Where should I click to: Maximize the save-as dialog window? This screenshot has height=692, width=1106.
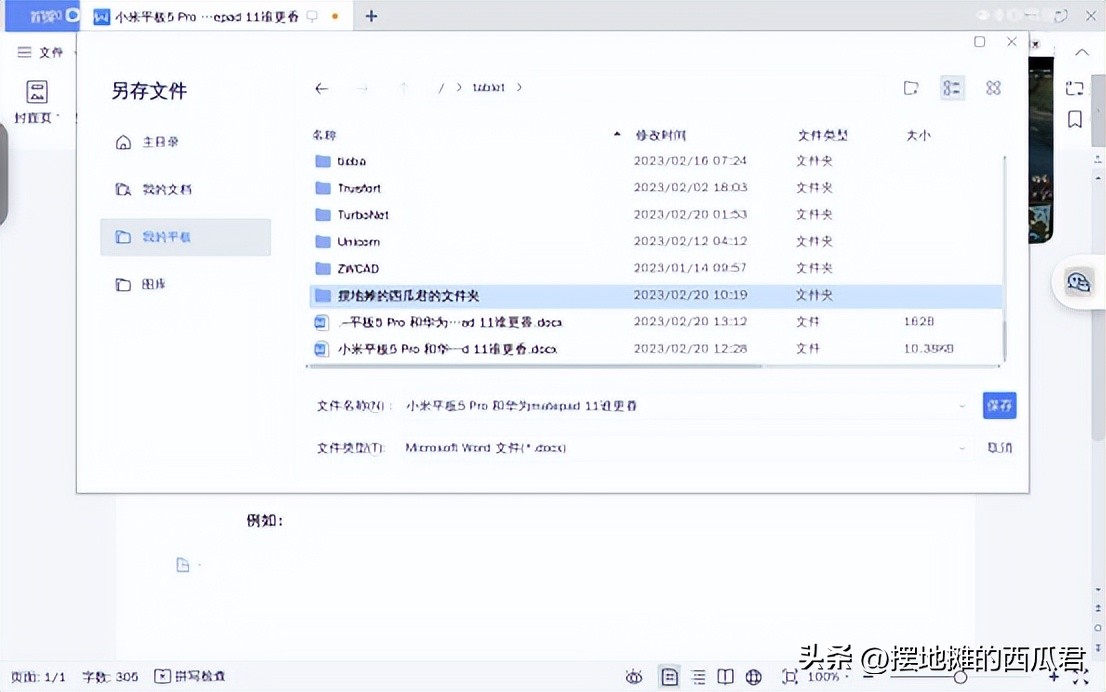pos(980,42)
